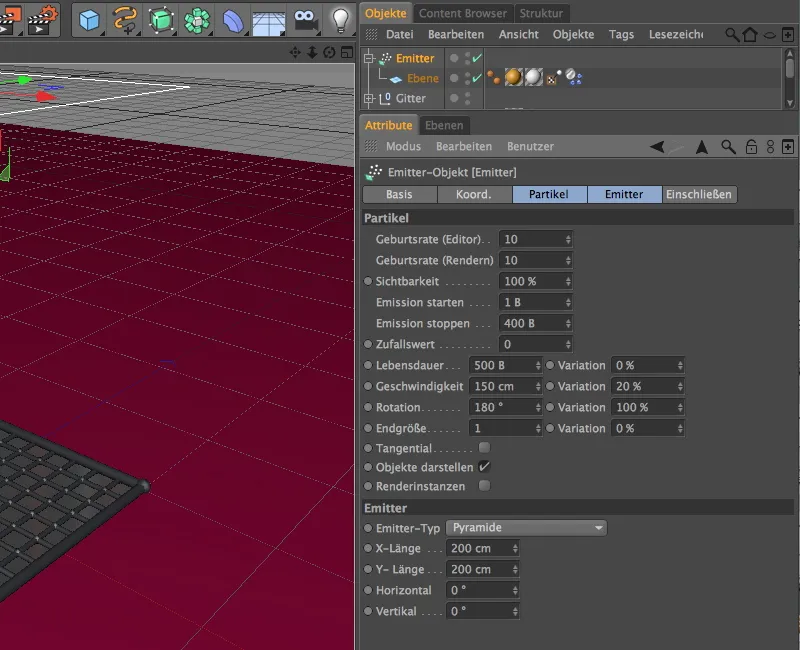
Task: Open the Tags menu
Action: (x=621, y=34)
